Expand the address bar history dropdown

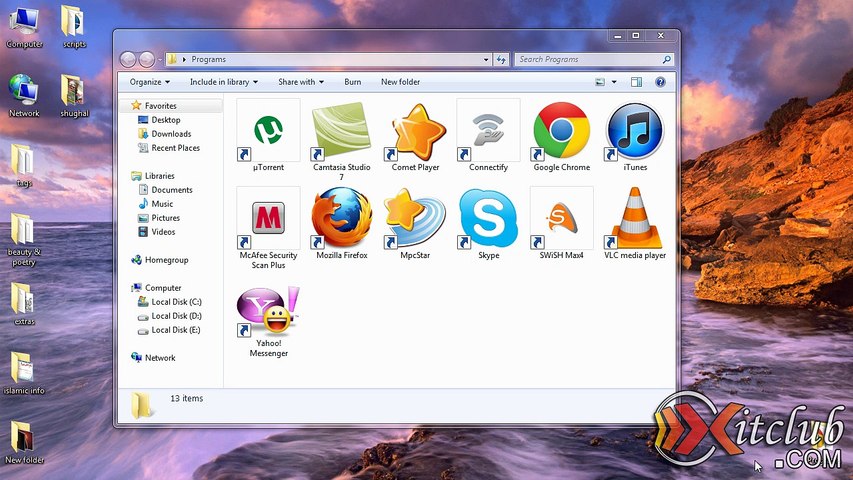(x=486, y=59)
